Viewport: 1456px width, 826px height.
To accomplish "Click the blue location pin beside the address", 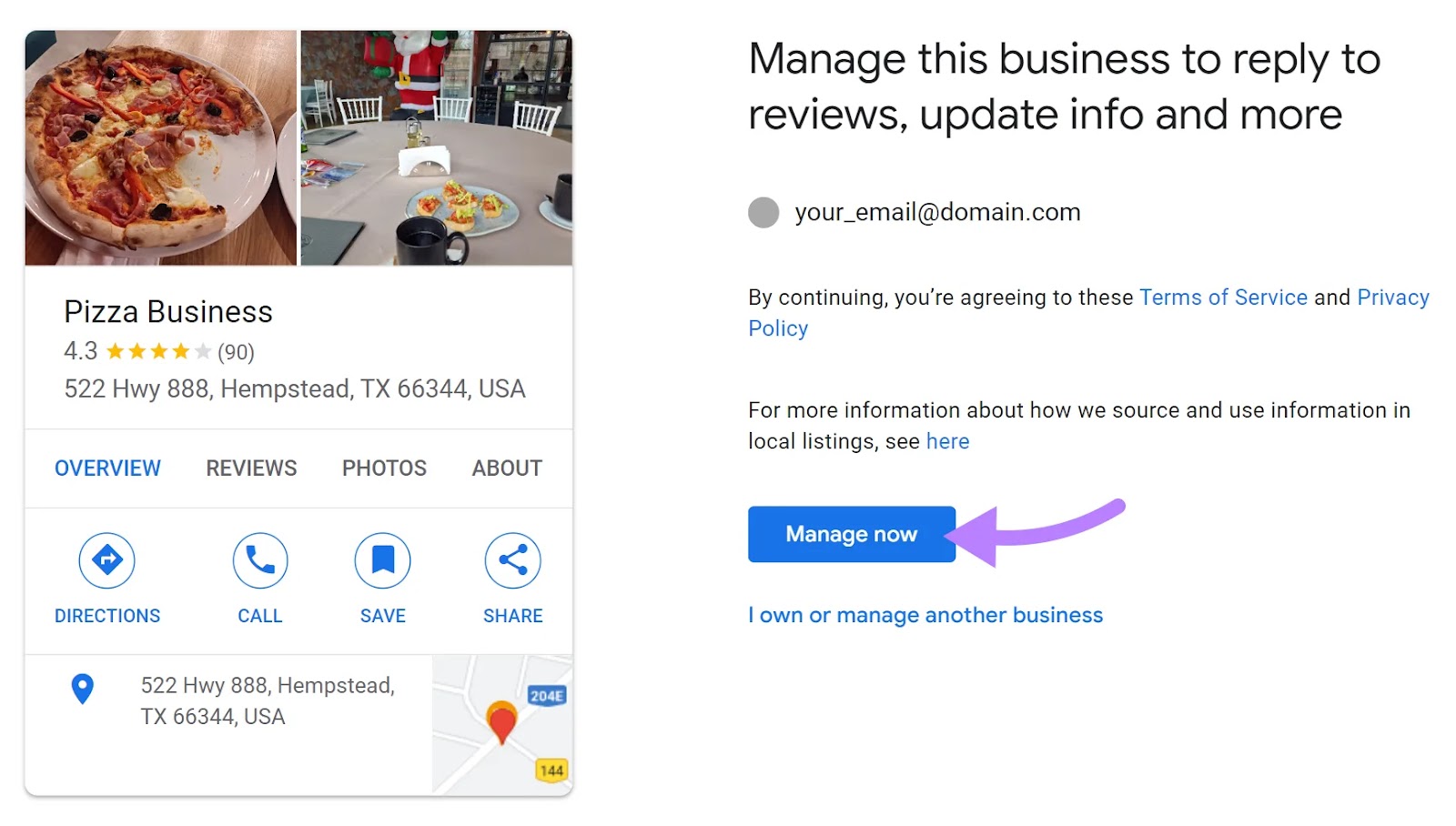I will pos(82,690).
